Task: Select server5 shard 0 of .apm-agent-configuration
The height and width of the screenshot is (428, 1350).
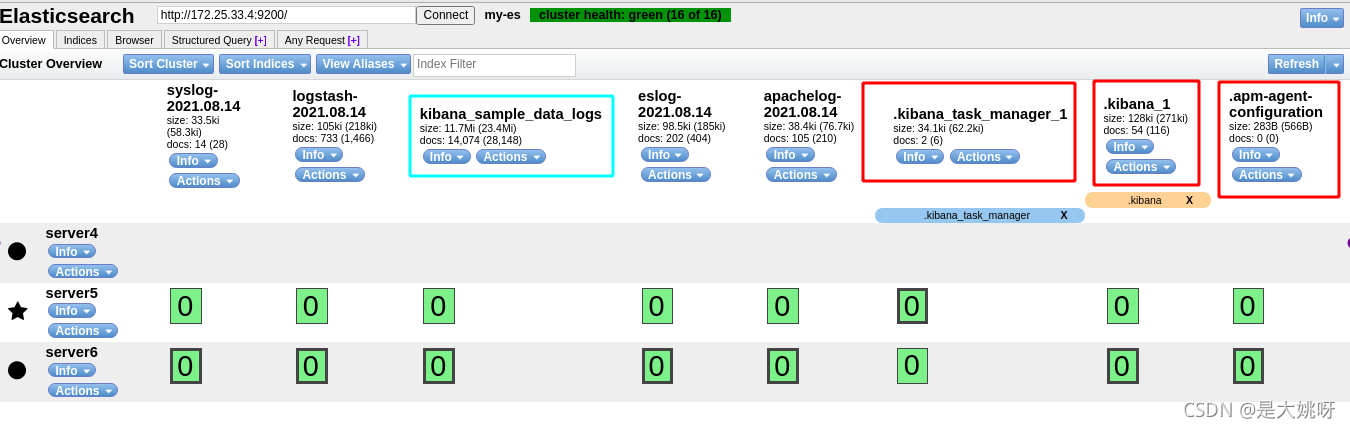Action: pos(1248,306)
